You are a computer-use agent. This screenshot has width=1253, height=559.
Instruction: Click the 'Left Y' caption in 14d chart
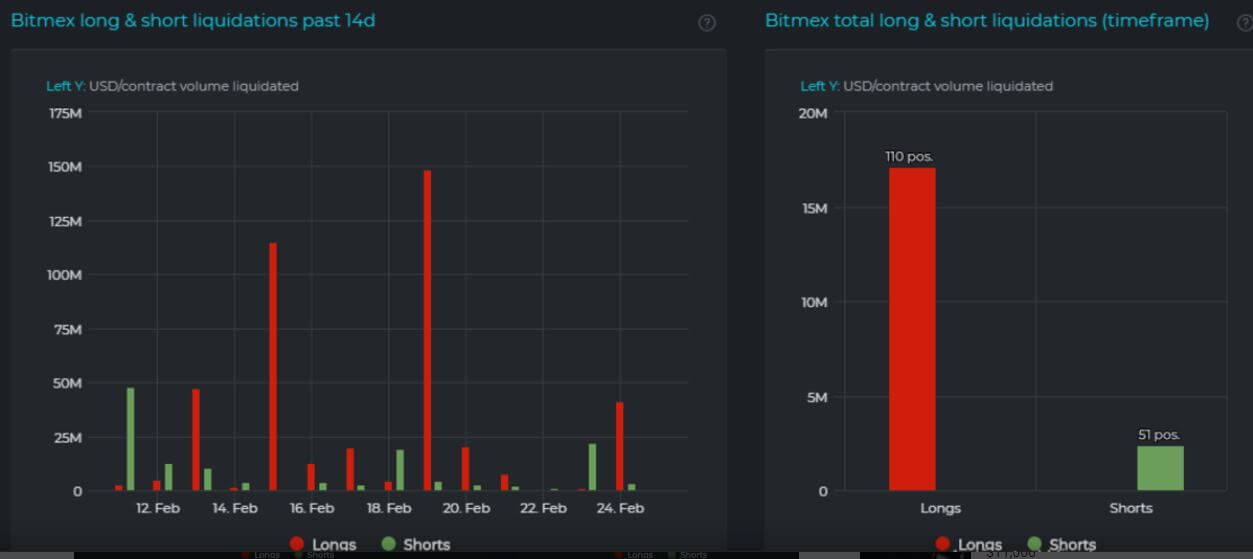(x=65, y=86)
